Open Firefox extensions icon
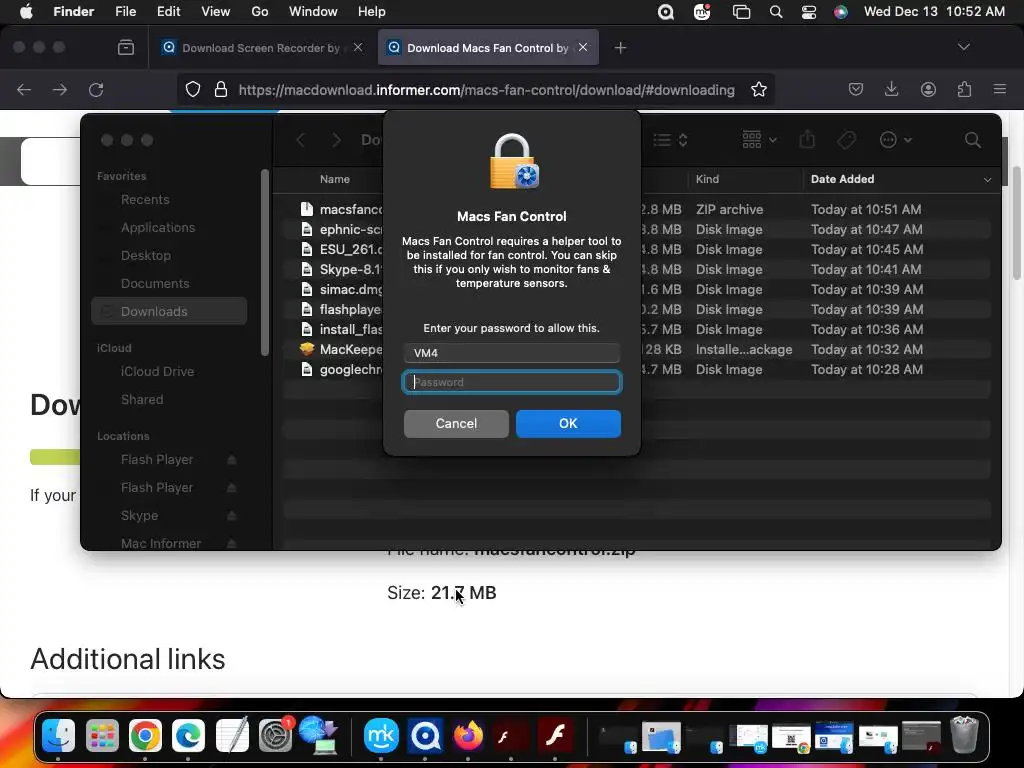 [964, 89]
